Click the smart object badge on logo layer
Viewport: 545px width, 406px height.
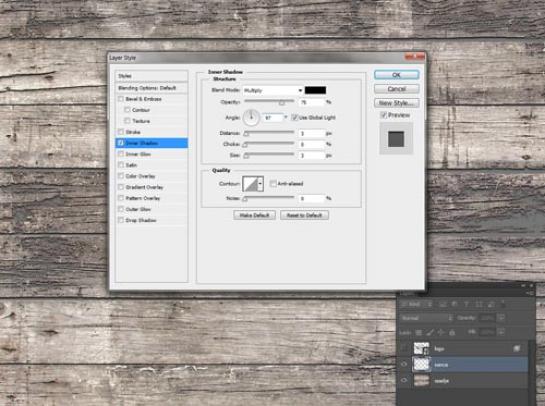517,348
